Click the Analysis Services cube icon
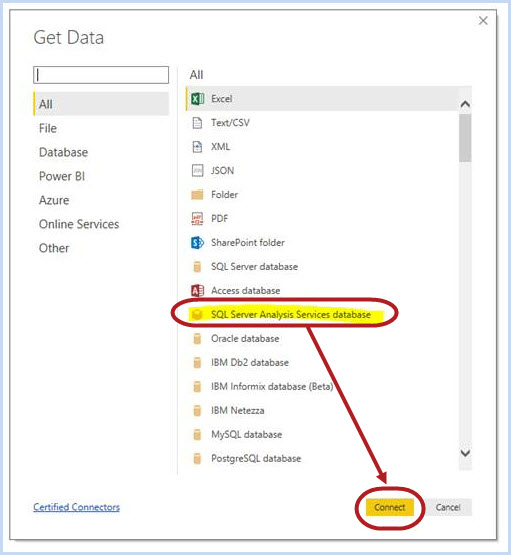 (x=197, y=314)
